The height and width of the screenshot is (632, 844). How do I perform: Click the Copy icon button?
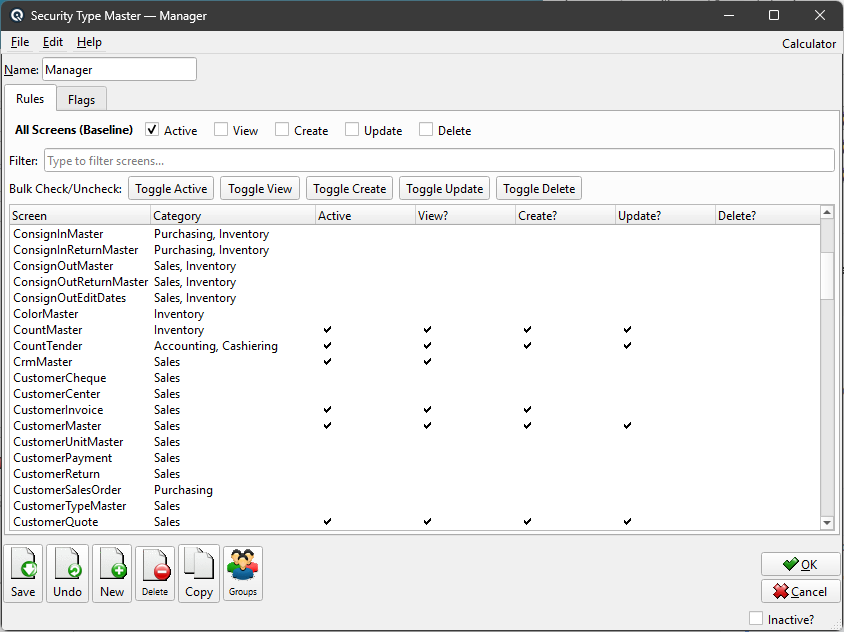point(199,573)
